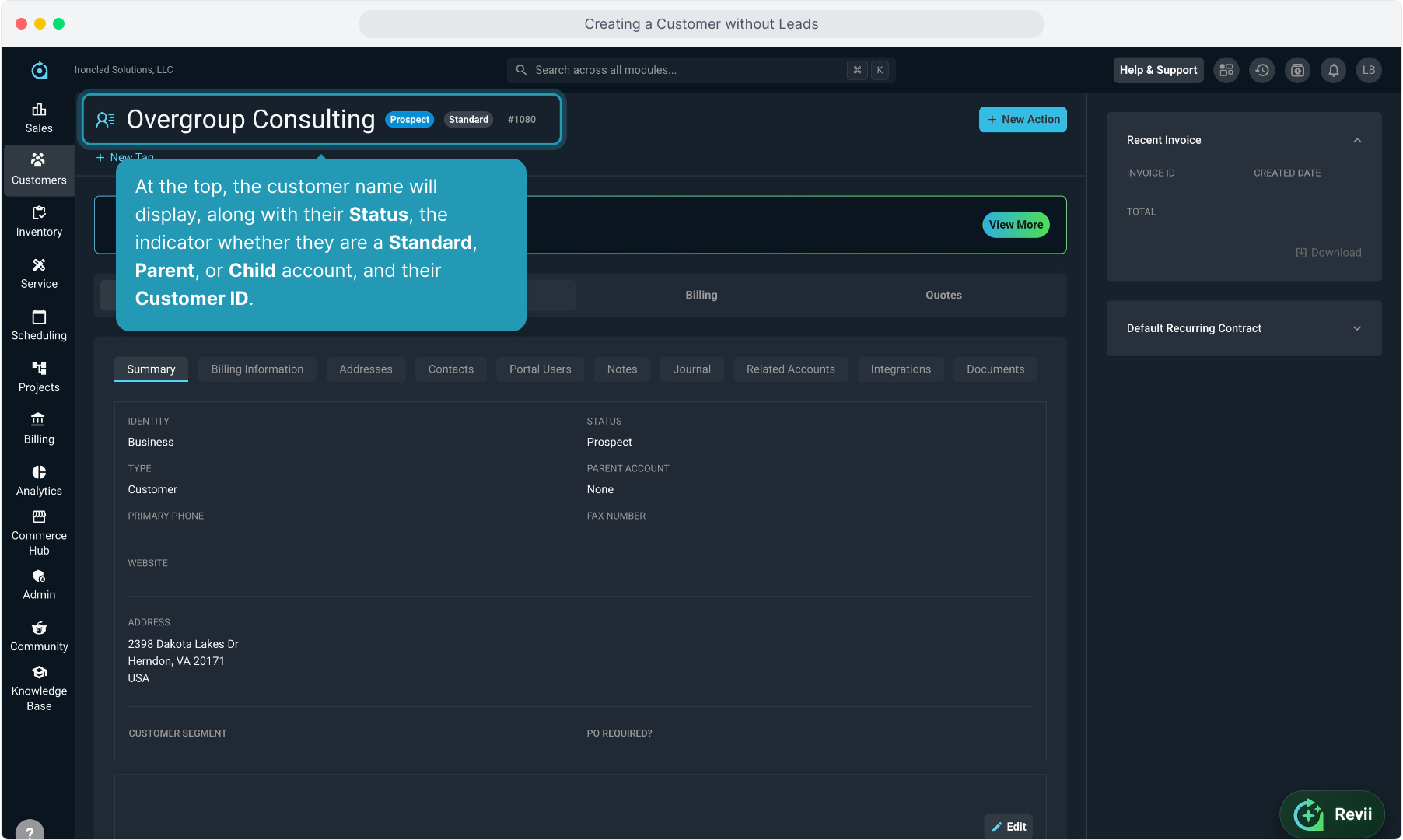Open Commerce Hub in sidebar
This screenshot has height=840, width=1403.
[x=39, y=534]
